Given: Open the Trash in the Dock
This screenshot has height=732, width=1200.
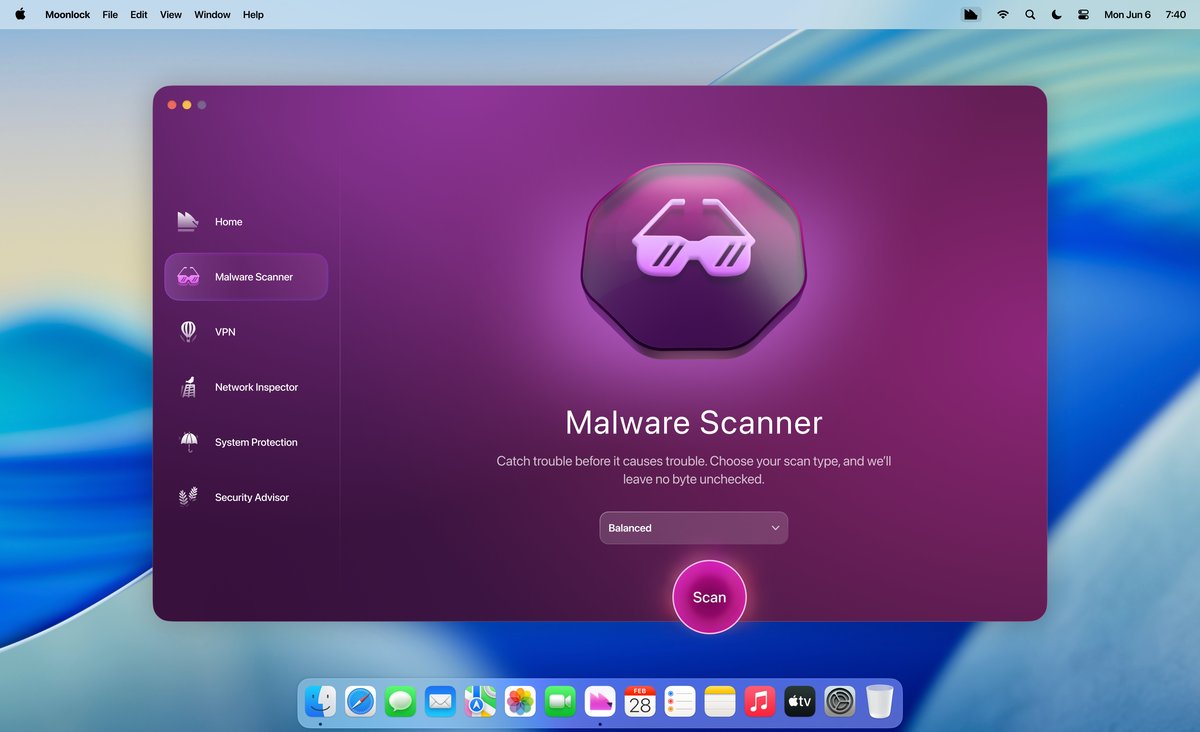Looking at the screenshot, I should 880,702.
